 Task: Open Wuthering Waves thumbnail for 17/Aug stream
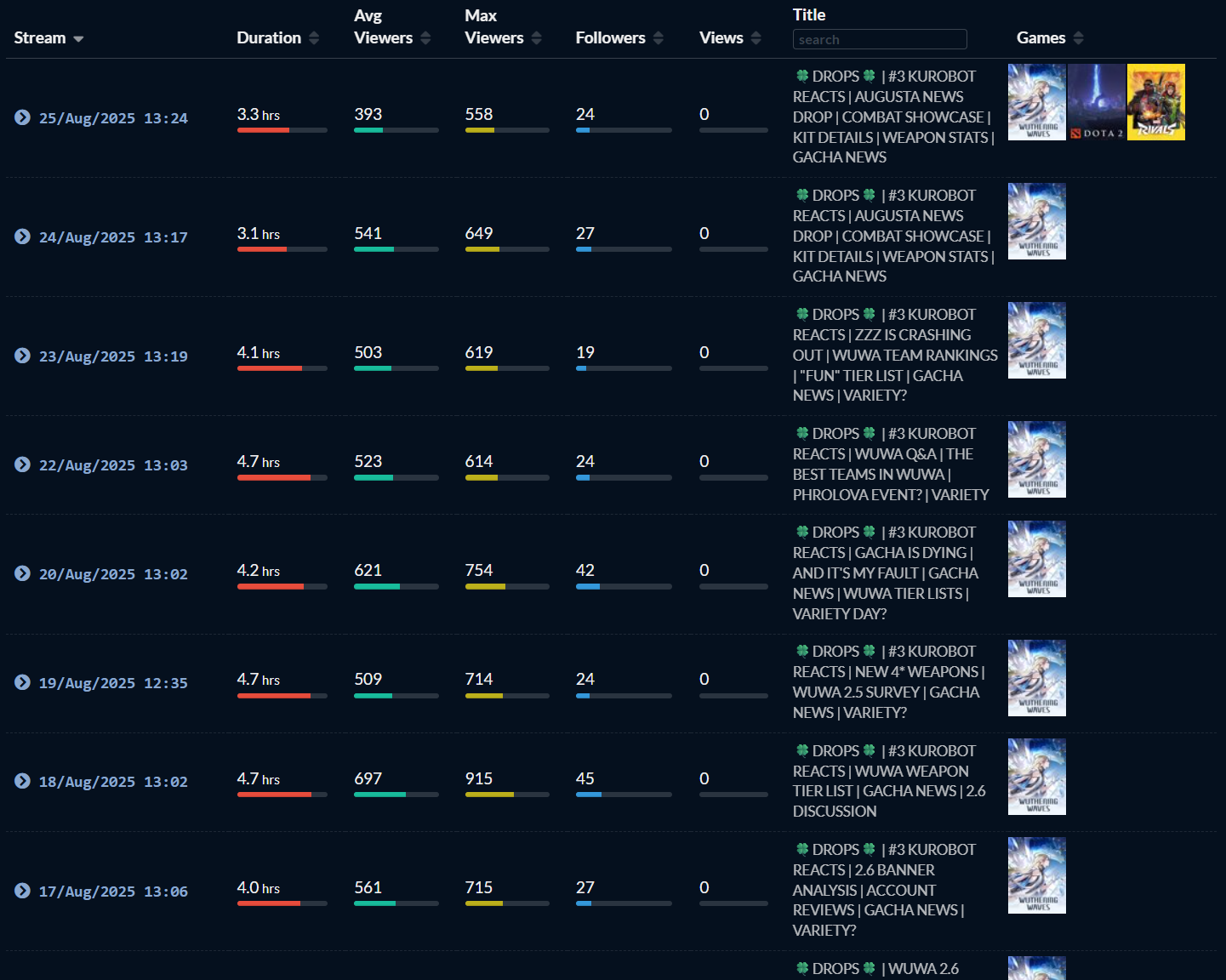click(x=1037, y=875)
